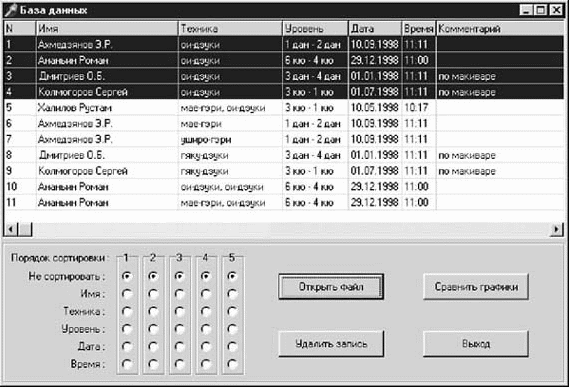This screenshot has width=570, height=388.
Task: Select row 4 'Колмогоров Сергей'
Action: pos(284,92)
